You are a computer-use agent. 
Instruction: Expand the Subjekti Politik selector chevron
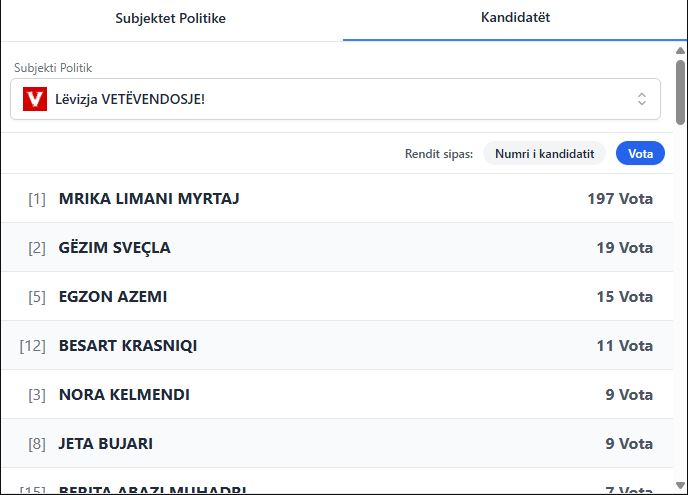click(642, 99)
